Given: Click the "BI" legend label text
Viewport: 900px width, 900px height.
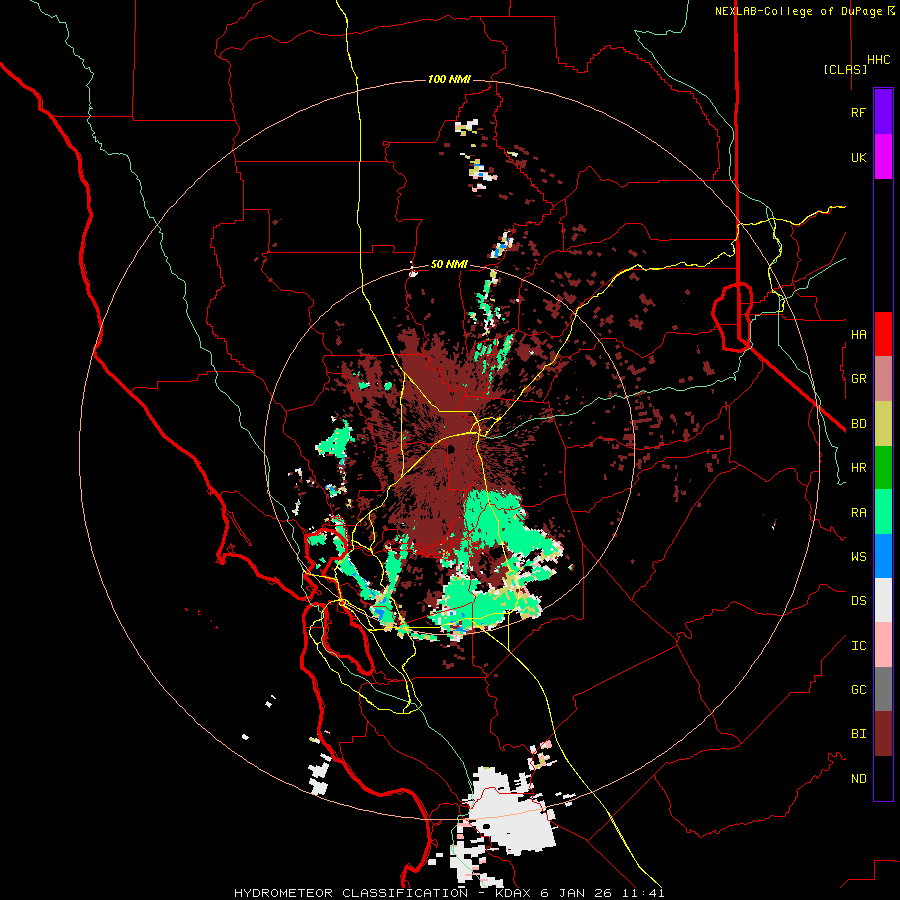Looking at the screenshot, I should pyautogui.click(x=858, y=734).
